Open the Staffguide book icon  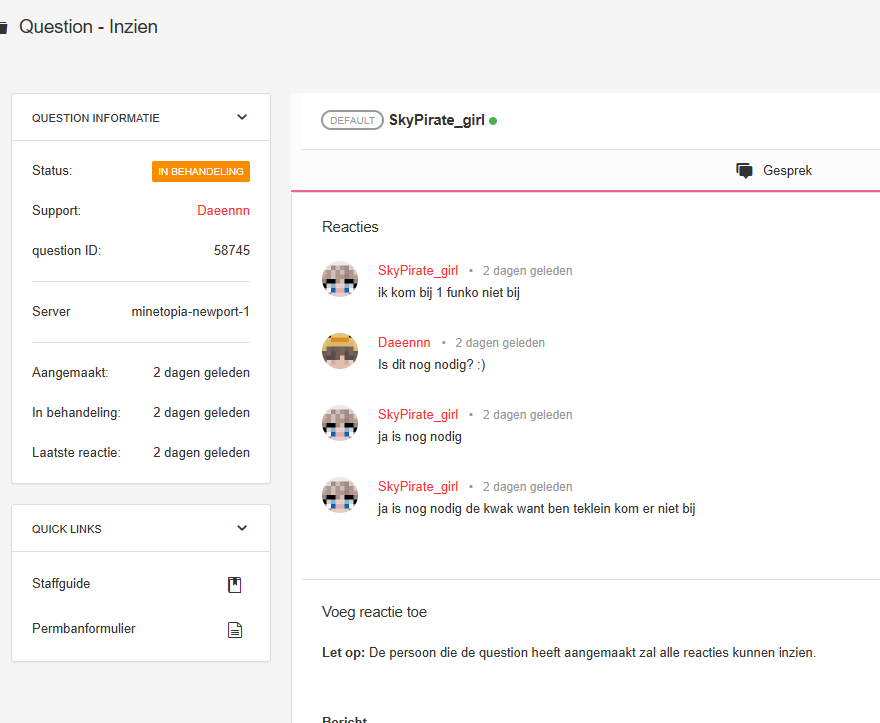(235, 585)
